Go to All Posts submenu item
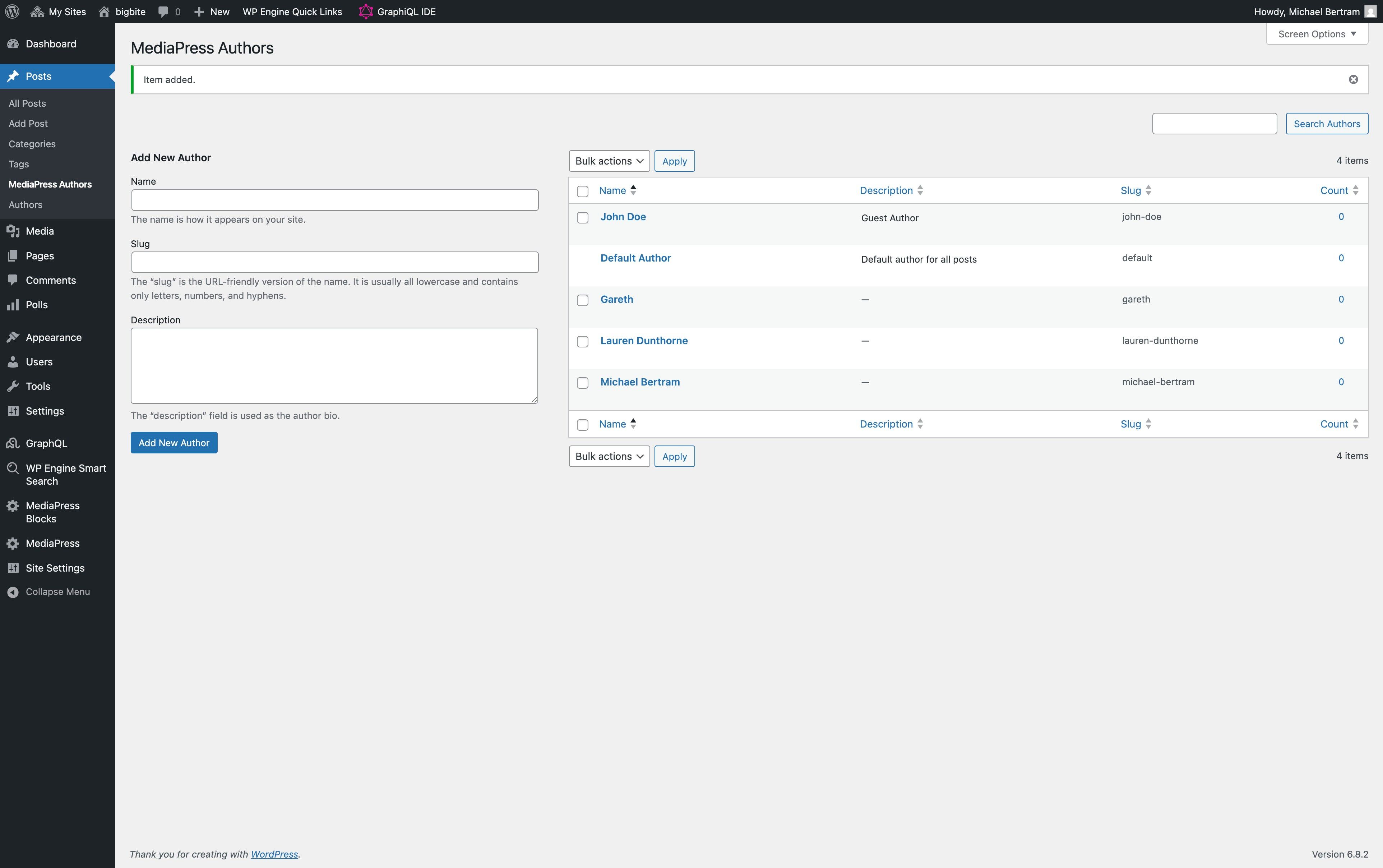This screenshot has width=1383, height=868. [x=27, y=103]
